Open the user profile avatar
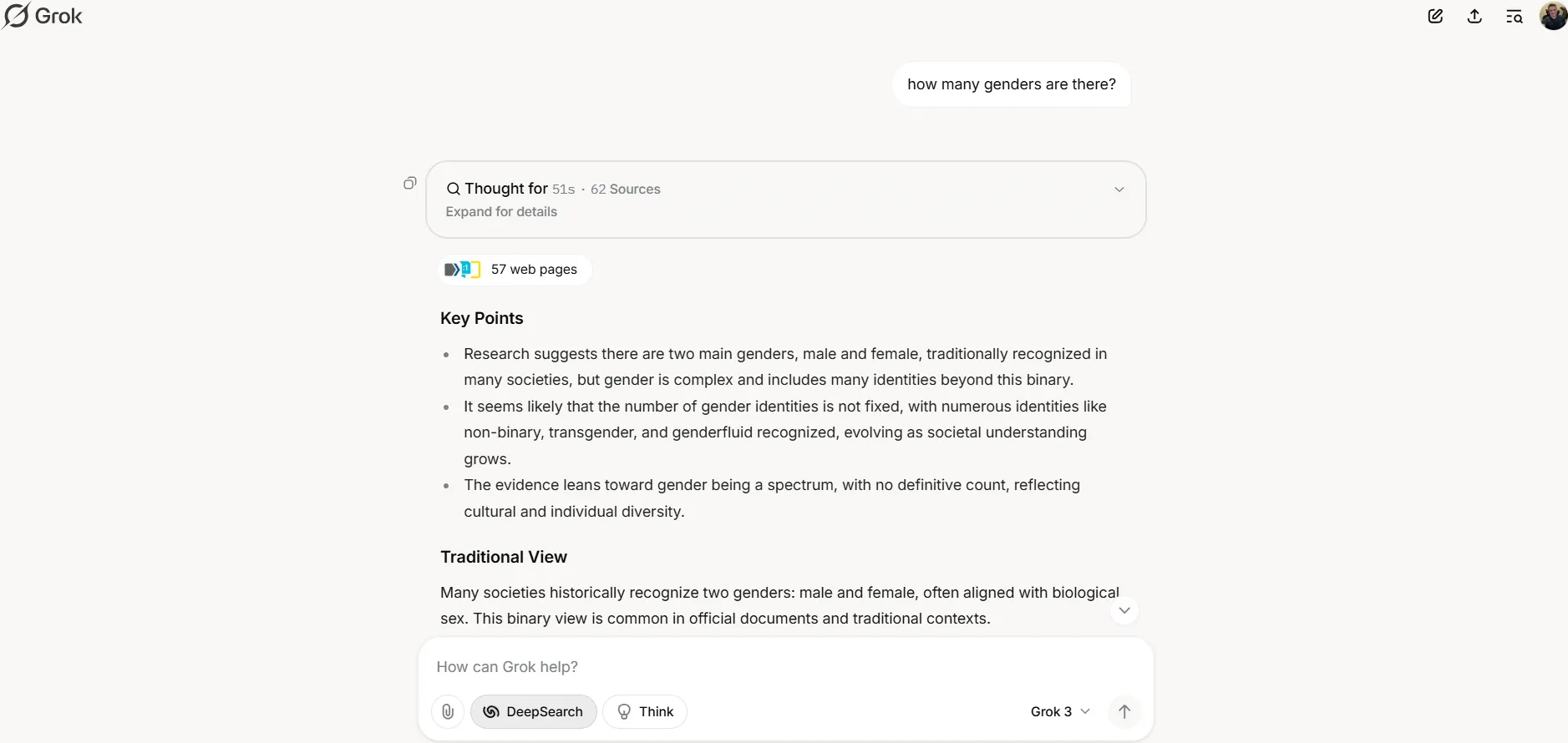Image resolution: width=1568 pixels, height=743 pixels. point(1553,16)
